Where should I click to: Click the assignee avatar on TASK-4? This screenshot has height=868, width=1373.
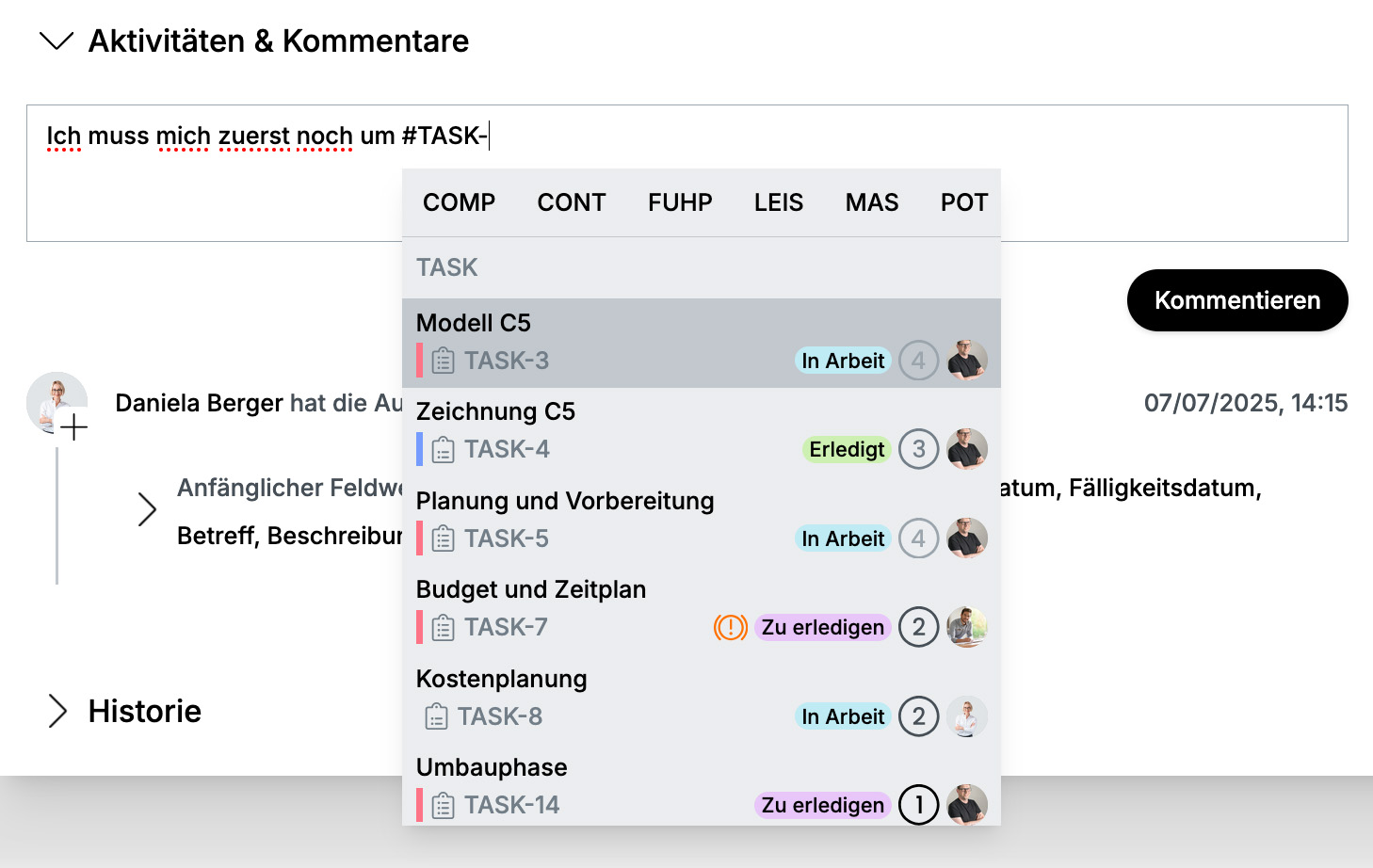click(967, 449)
